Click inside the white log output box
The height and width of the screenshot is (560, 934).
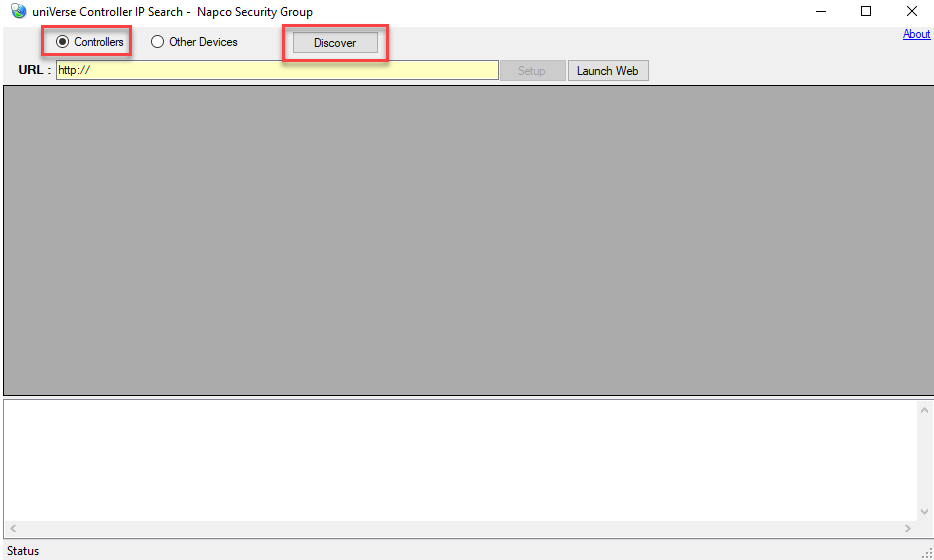(460, 460)
